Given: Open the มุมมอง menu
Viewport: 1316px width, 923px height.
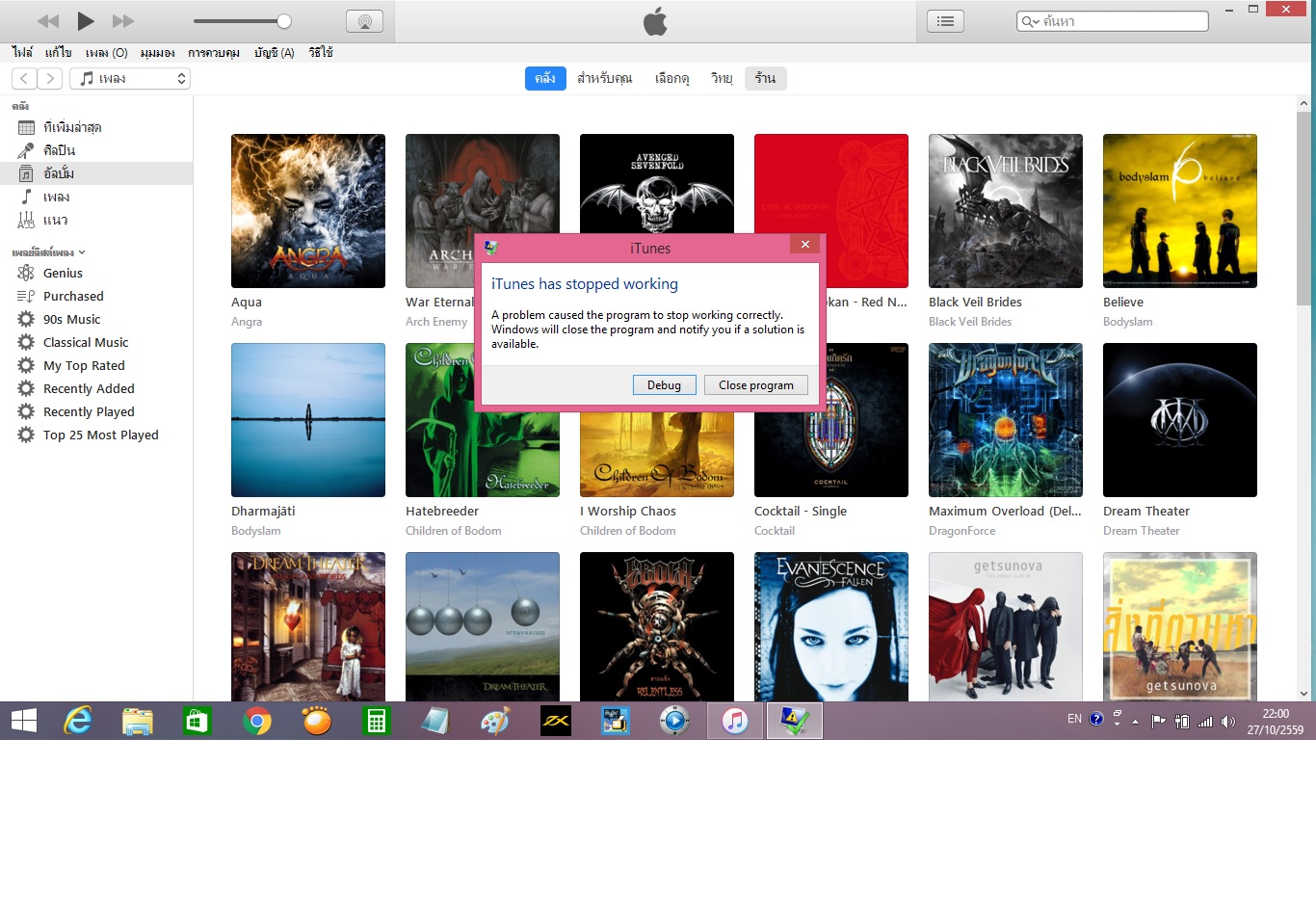Looking at the screenshot, I should pos(157,53).
